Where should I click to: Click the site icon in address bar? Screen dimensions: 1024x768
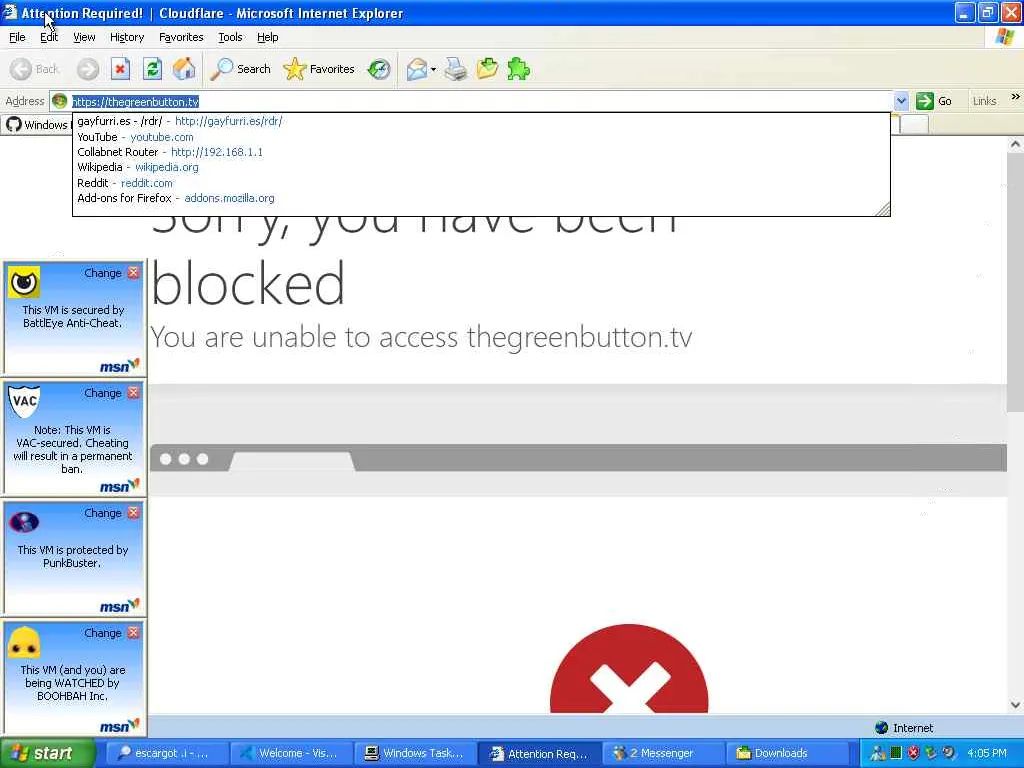coord(59,101)
